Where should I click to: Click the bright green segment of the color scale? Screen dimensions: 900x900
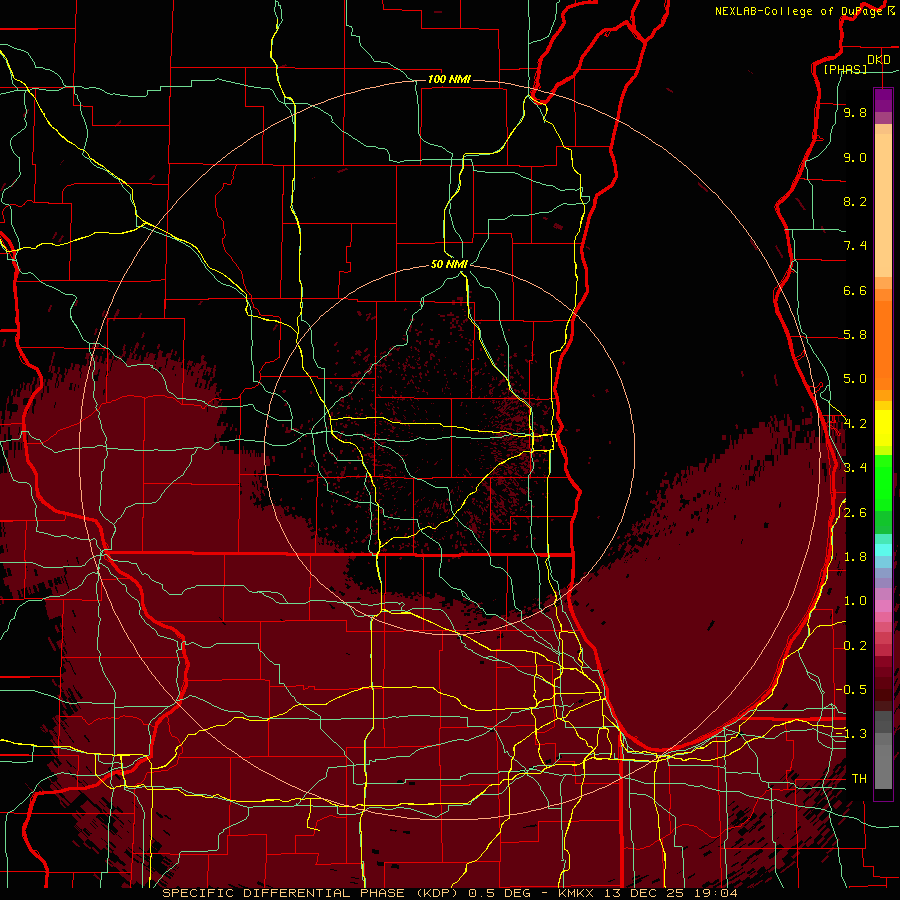click(883, 482)
